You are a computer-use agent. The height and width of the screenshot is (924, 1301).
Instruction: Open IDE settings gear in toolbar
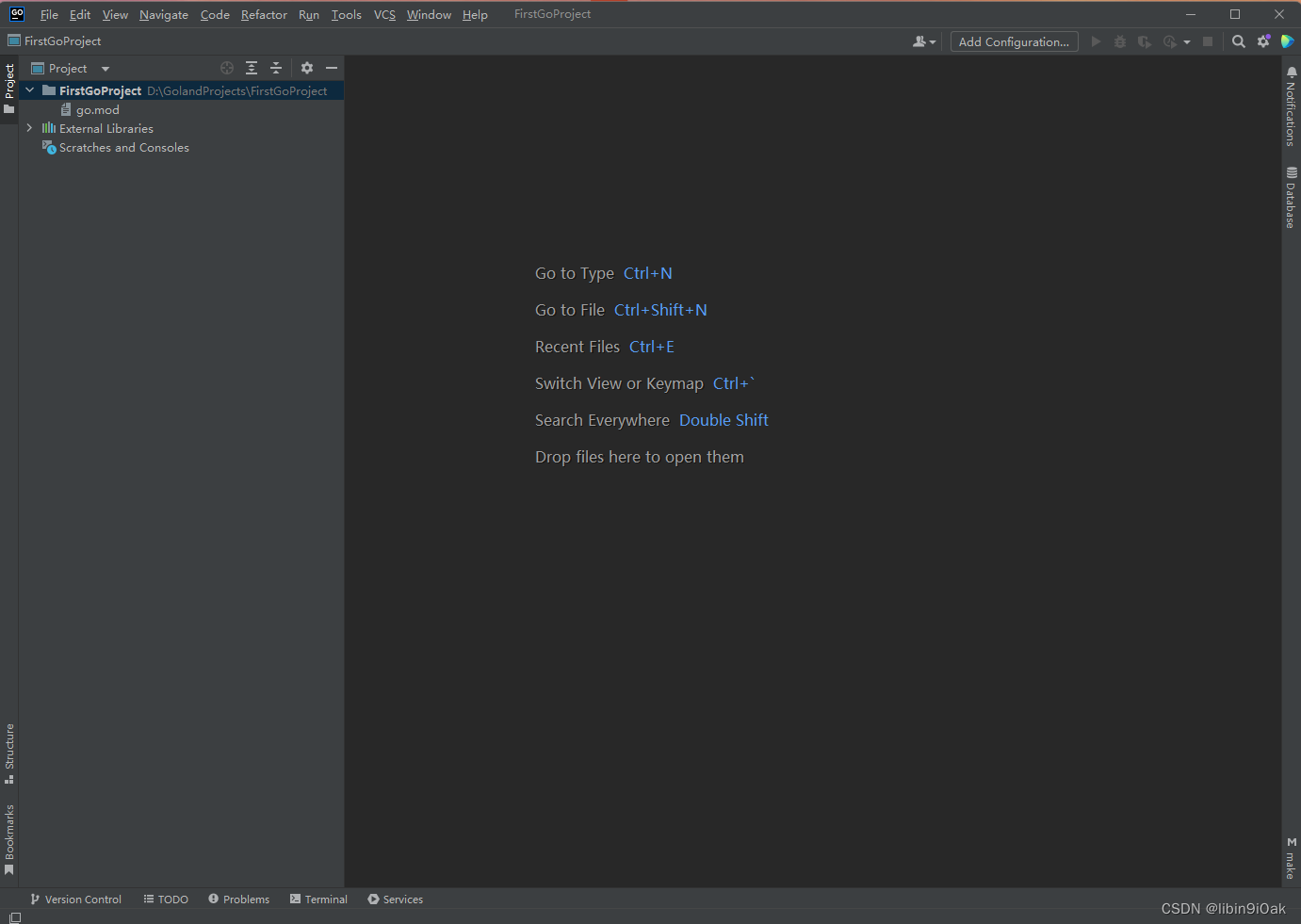(1263, 41)
